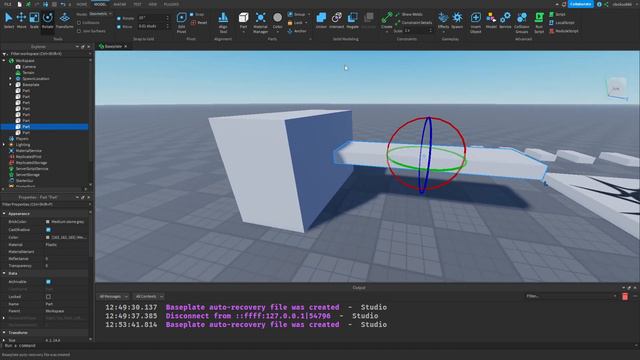Collapse the Appearance properties section
640x360 pixels.
4,213
